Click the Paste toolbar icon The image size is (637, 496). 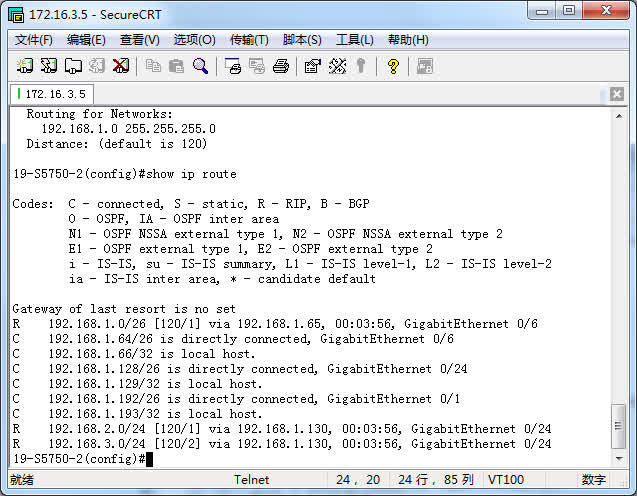point(177,66)
